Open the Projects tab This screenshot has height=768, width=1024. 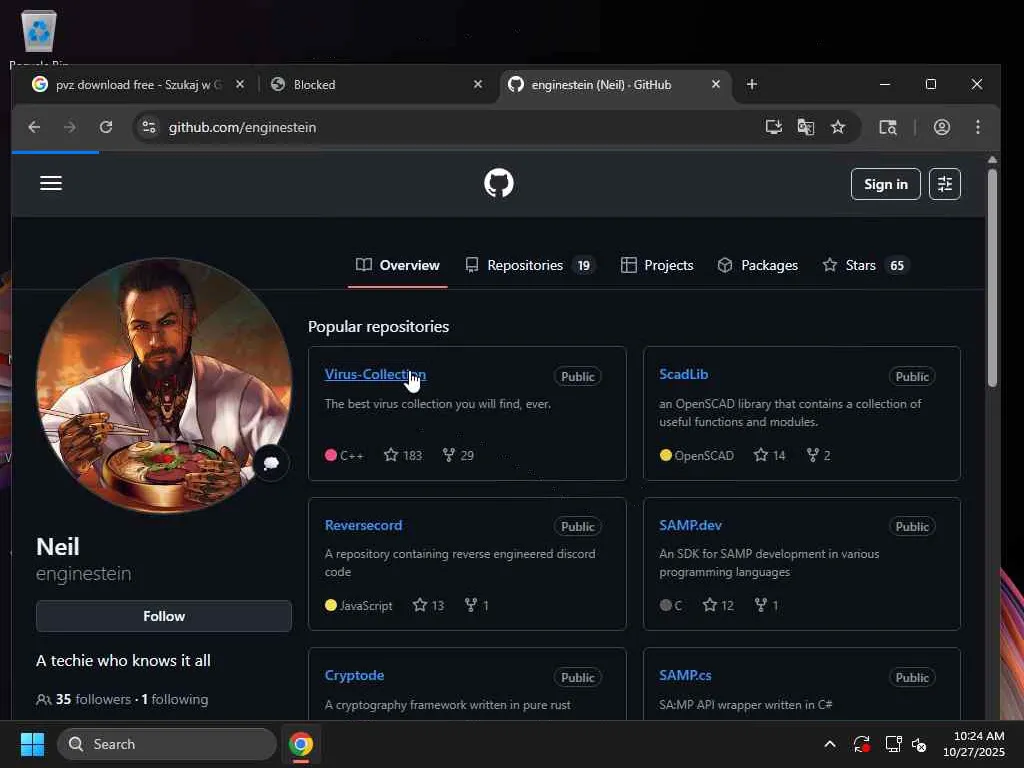(x=656, y=265)
